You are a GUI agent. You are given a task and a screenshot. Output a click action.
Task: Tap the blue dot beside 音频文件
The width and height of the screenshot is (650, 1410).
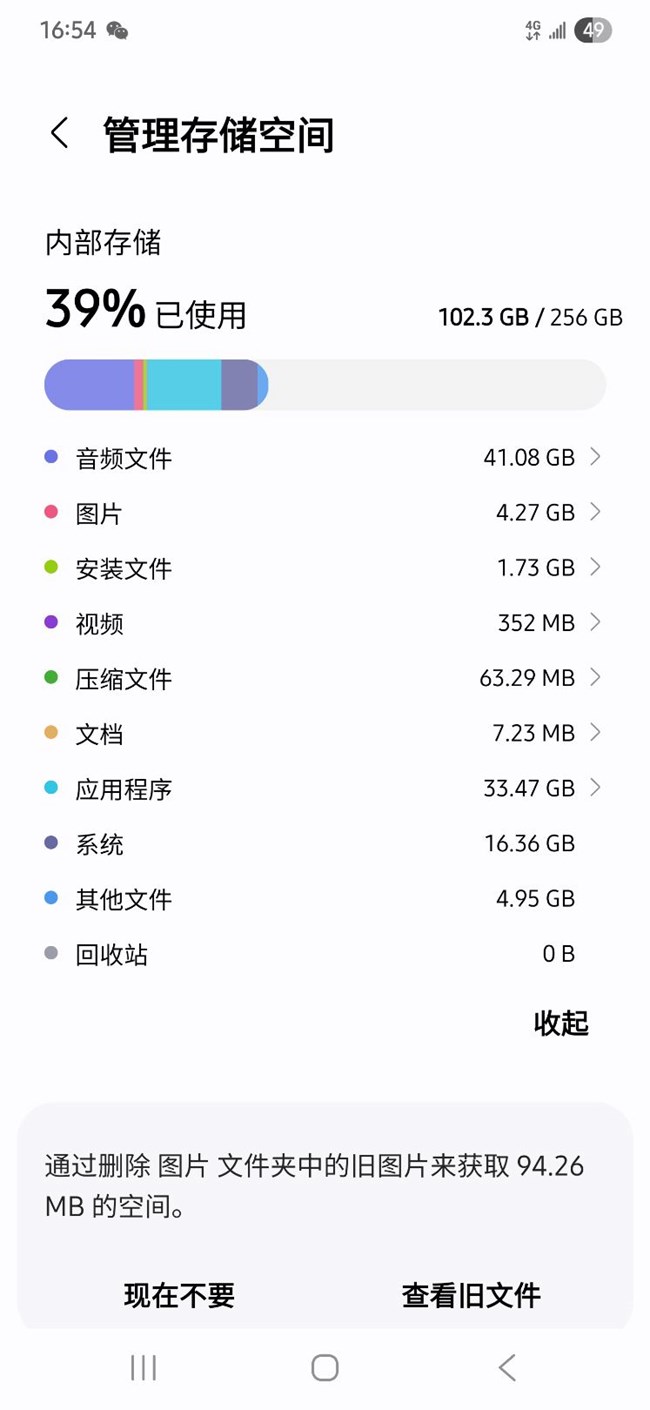pos(52,458)
